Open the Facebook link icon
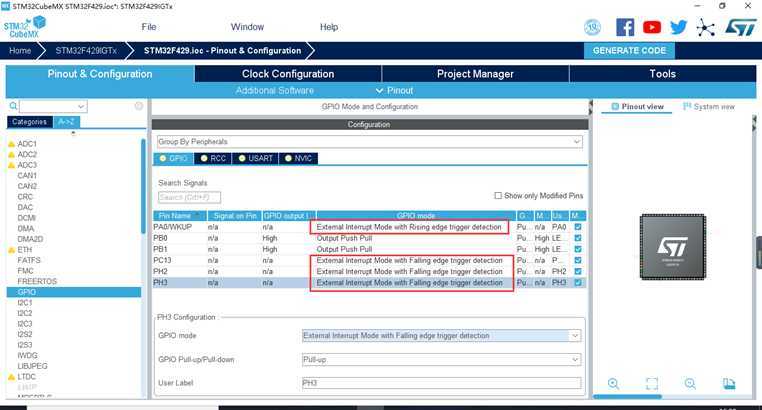This screenshot has width=762, height=410. pyautogui.click(x=625, y=27)
